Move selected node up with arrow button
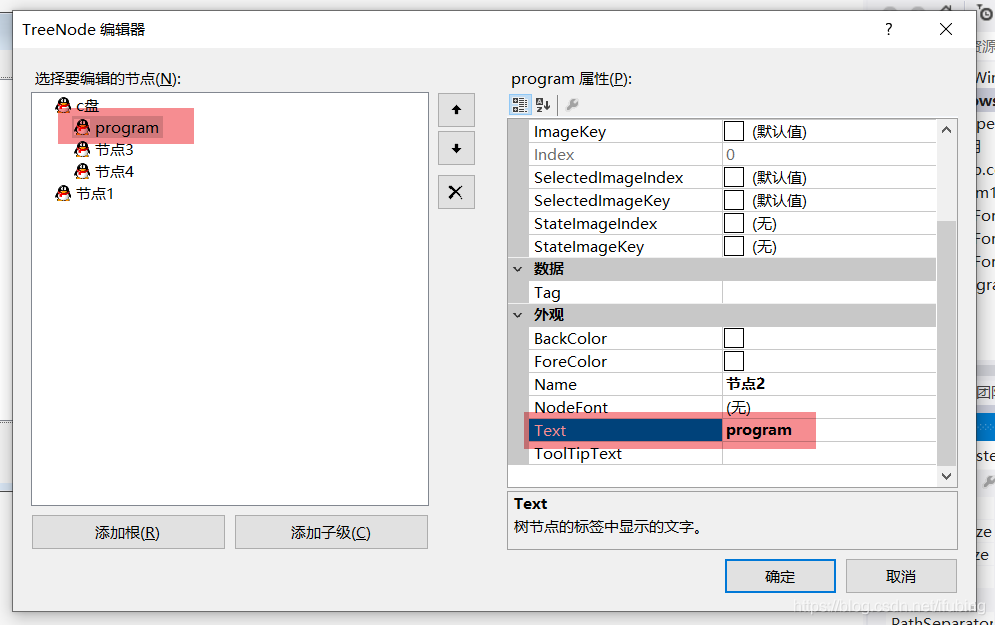Image resolution: width=995 pixels, height=625 pixels. tap(456, 110)
